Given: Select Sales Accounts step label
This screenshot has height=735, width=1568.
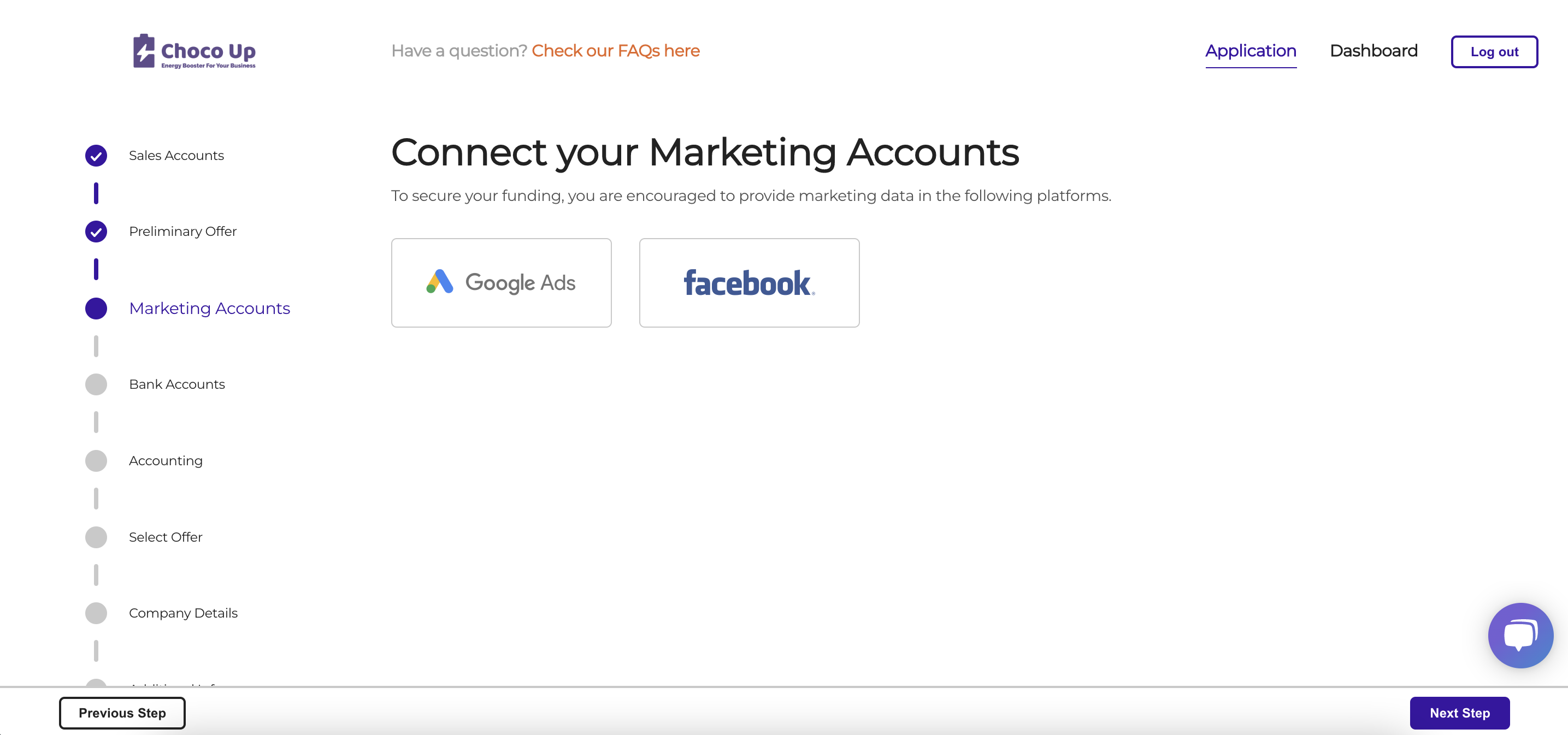Looking at the screenshot, I should (176, 156).
